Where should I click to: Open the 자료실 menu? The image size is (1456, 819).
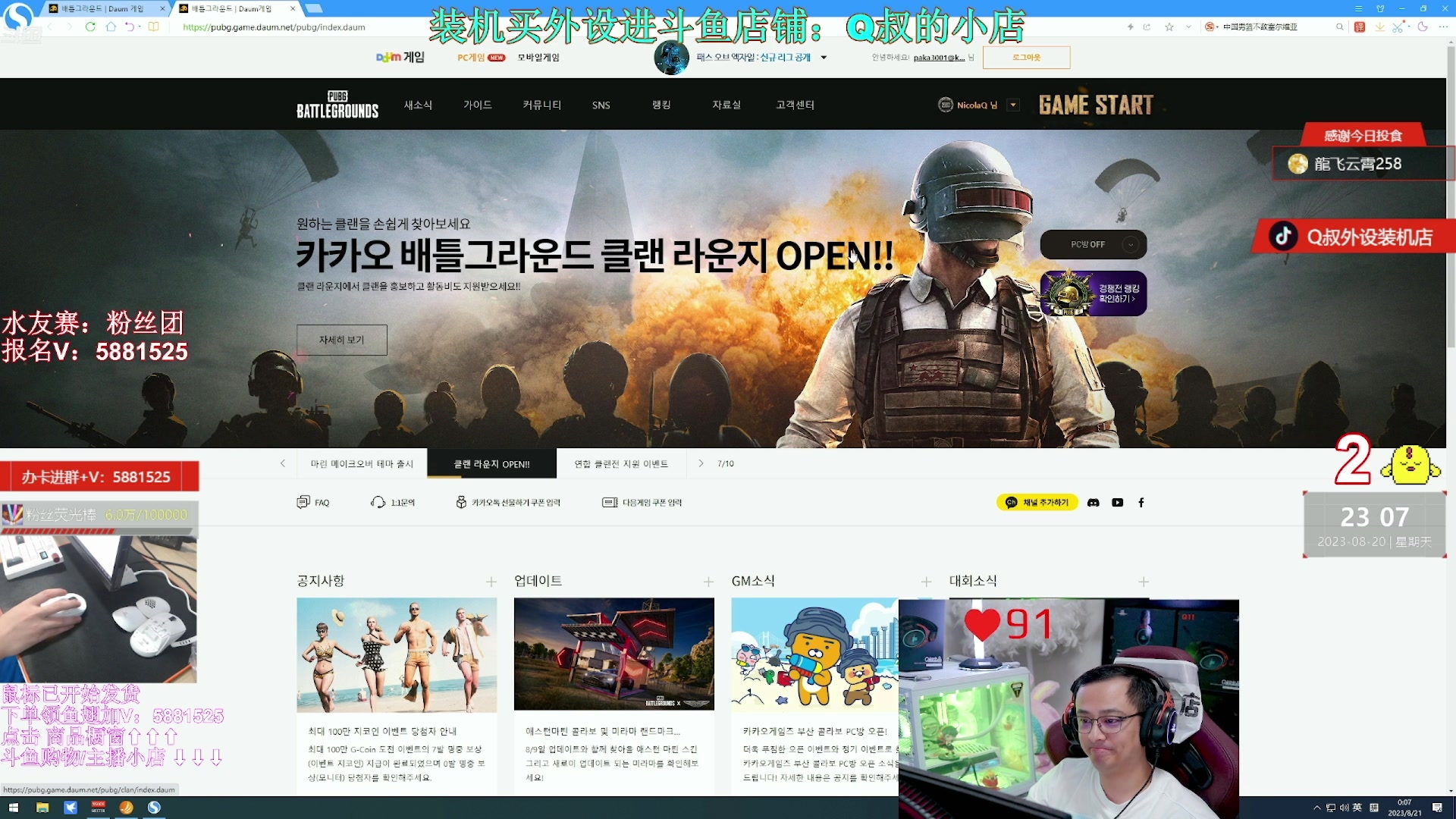[x=726, y=105]
